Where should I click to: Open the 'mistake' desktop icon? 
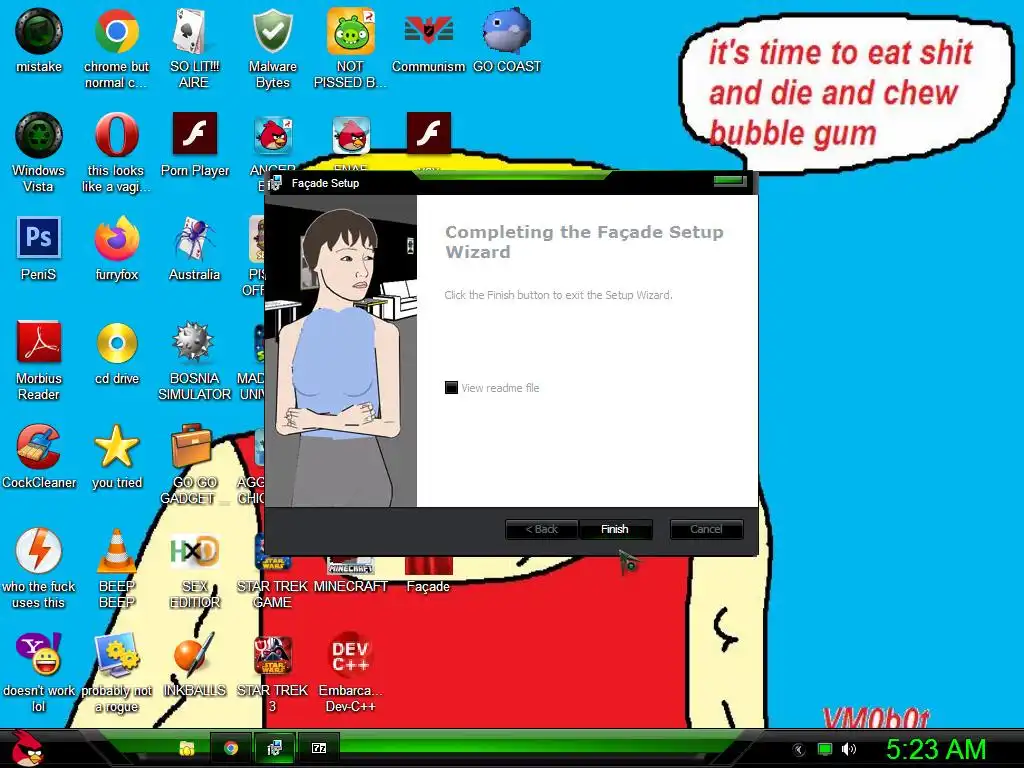39,40
